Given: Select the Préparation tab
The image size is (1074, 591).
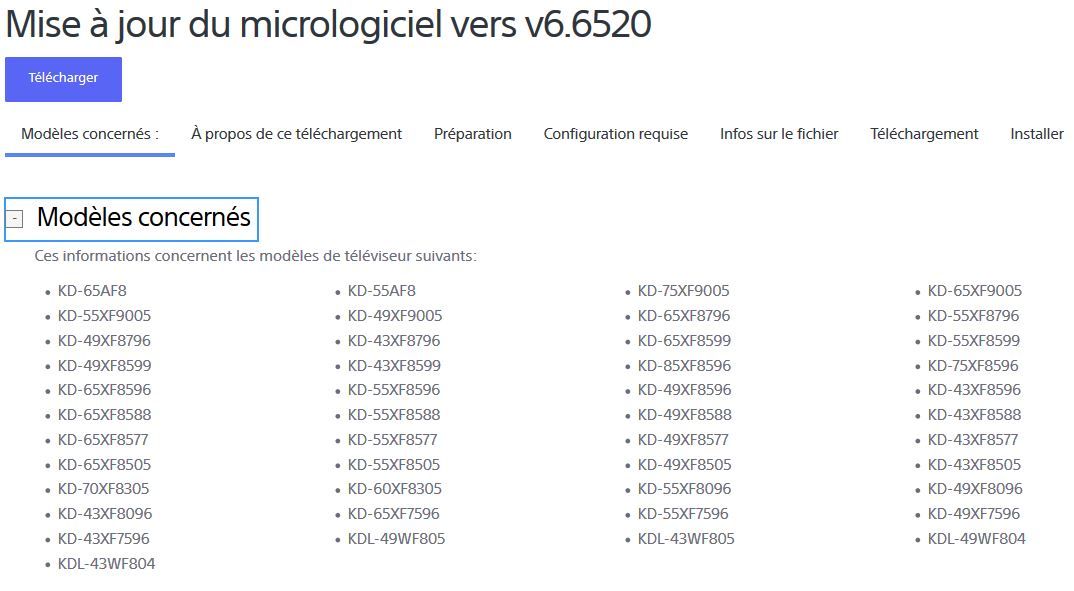Looking at the screenshot, I should click(472, 134).
